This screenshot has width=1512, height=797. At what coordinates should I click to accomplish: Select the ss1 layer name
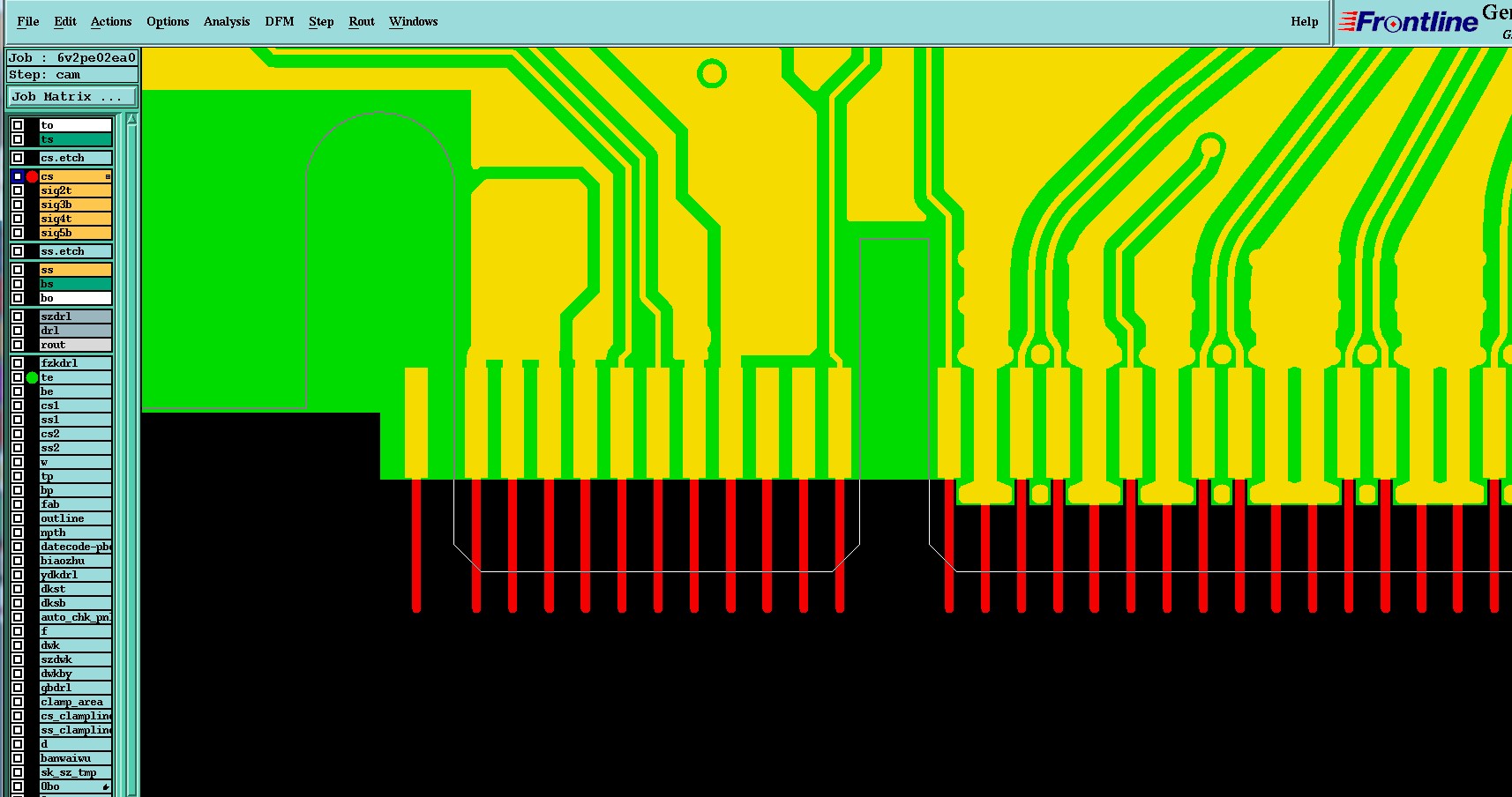pyautogui.click(x=76, y=420)
